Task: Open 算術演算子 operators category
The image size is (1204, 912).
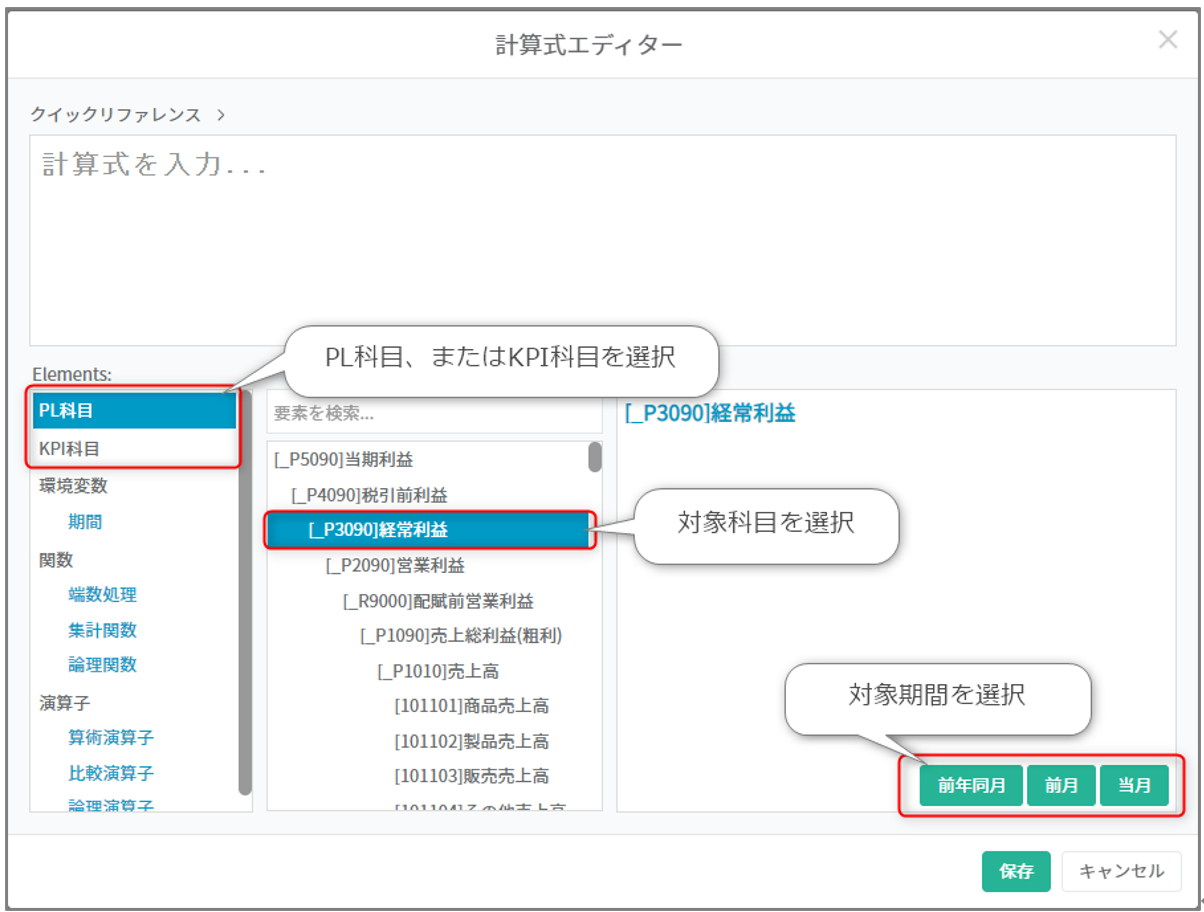Action: 110,738
